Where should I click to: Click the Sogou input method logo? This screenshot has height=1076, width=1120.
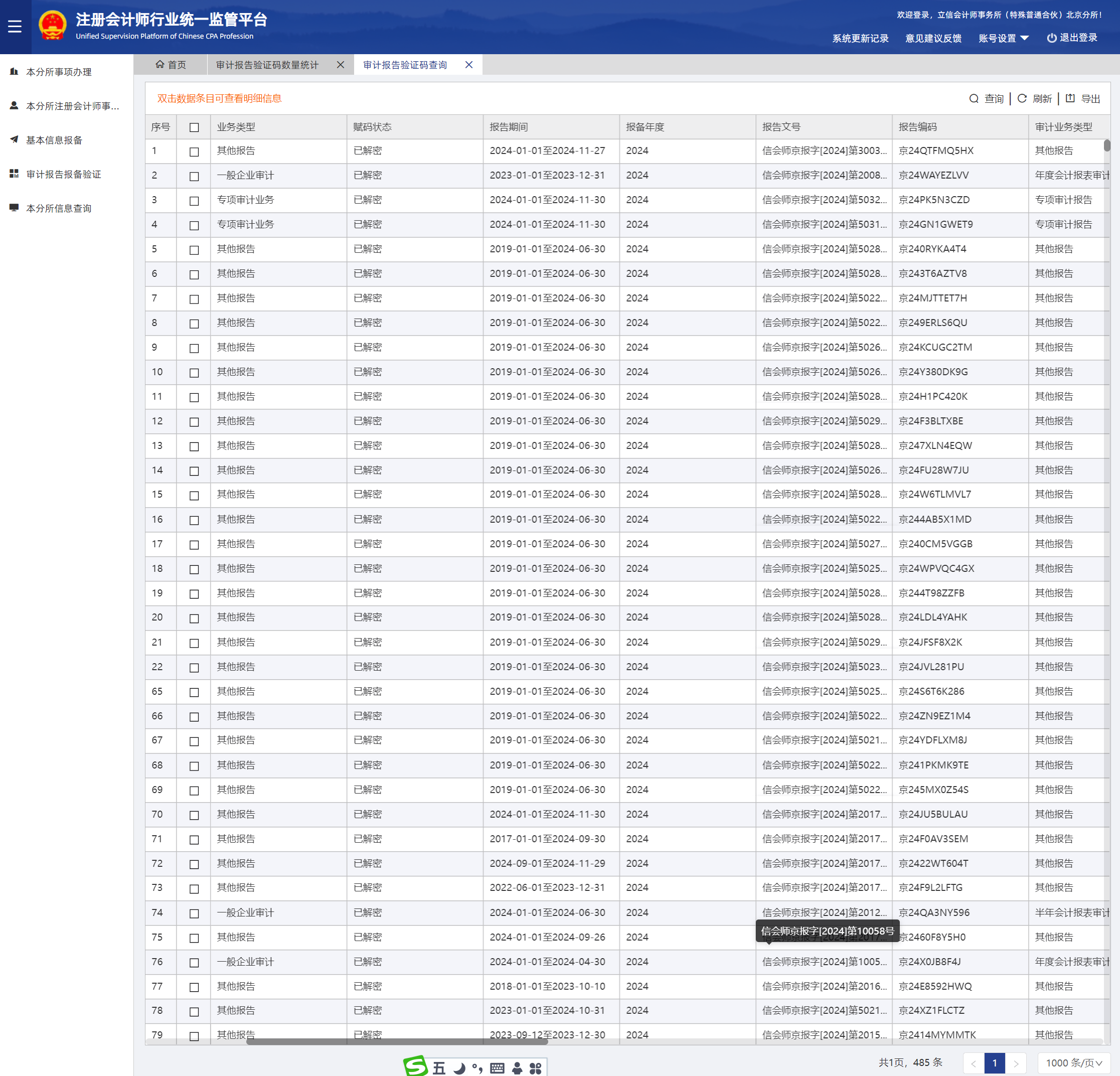point(415,1066)
